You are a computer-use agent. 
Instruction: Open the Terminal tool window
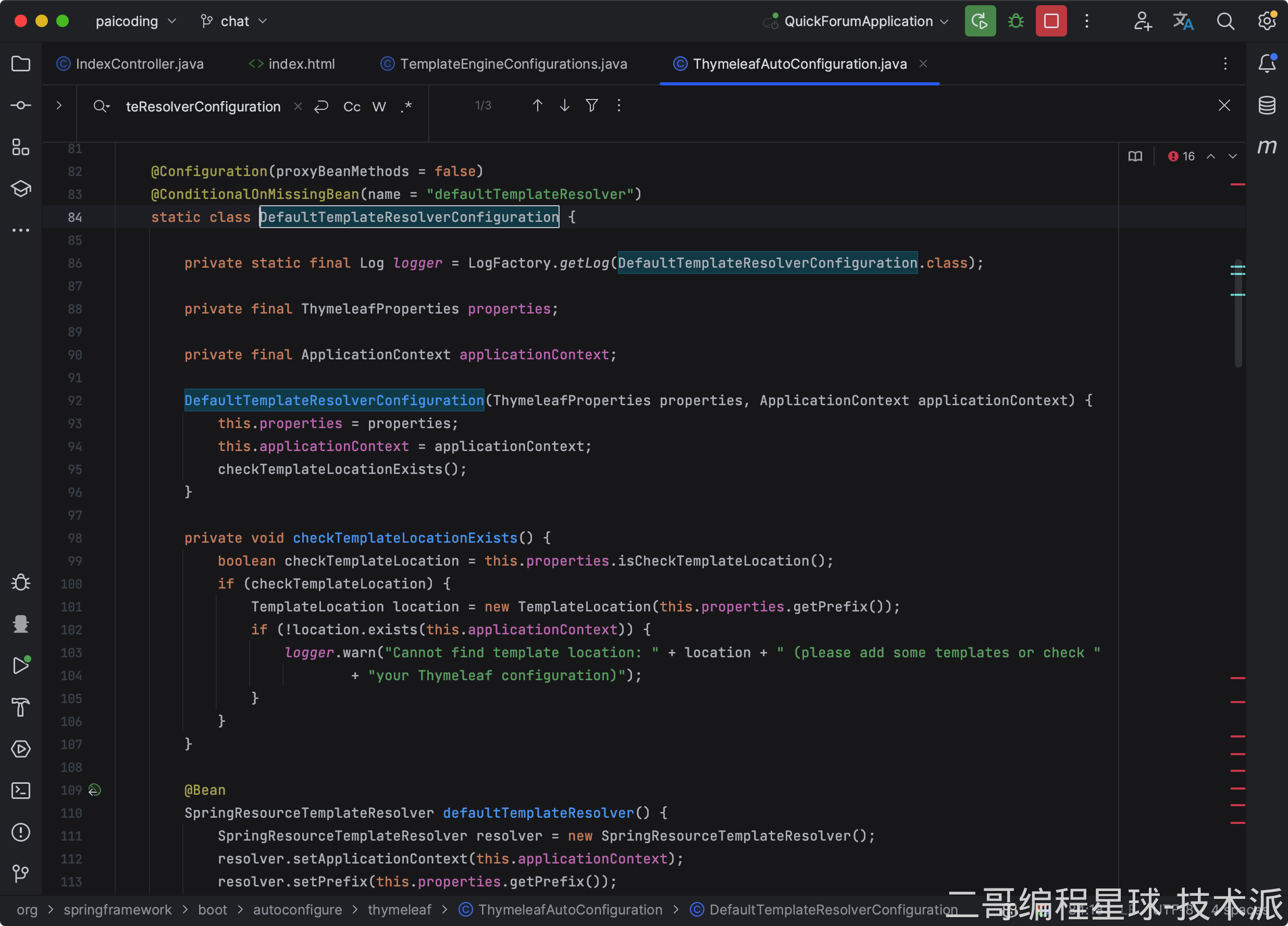(x=21, y=790)
